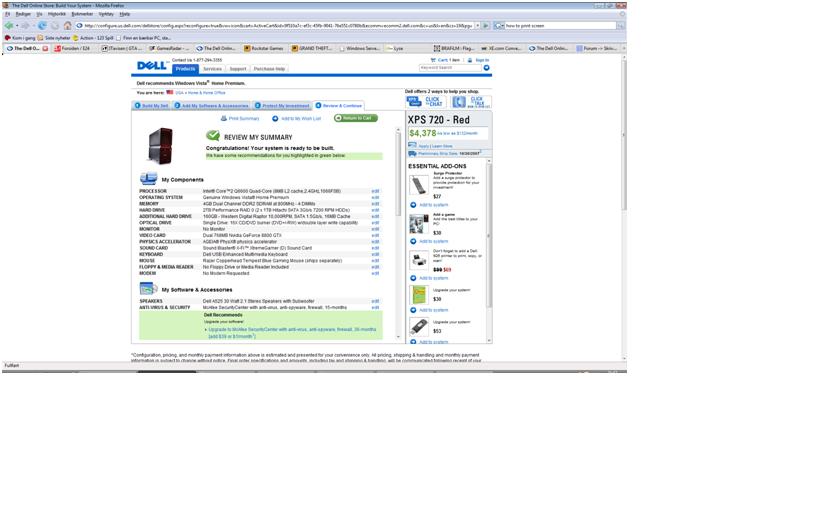Click edit link for SPEAKERS row
This screenshot has width=840, height=525.
pyautogui.click(x=375, y=301)
